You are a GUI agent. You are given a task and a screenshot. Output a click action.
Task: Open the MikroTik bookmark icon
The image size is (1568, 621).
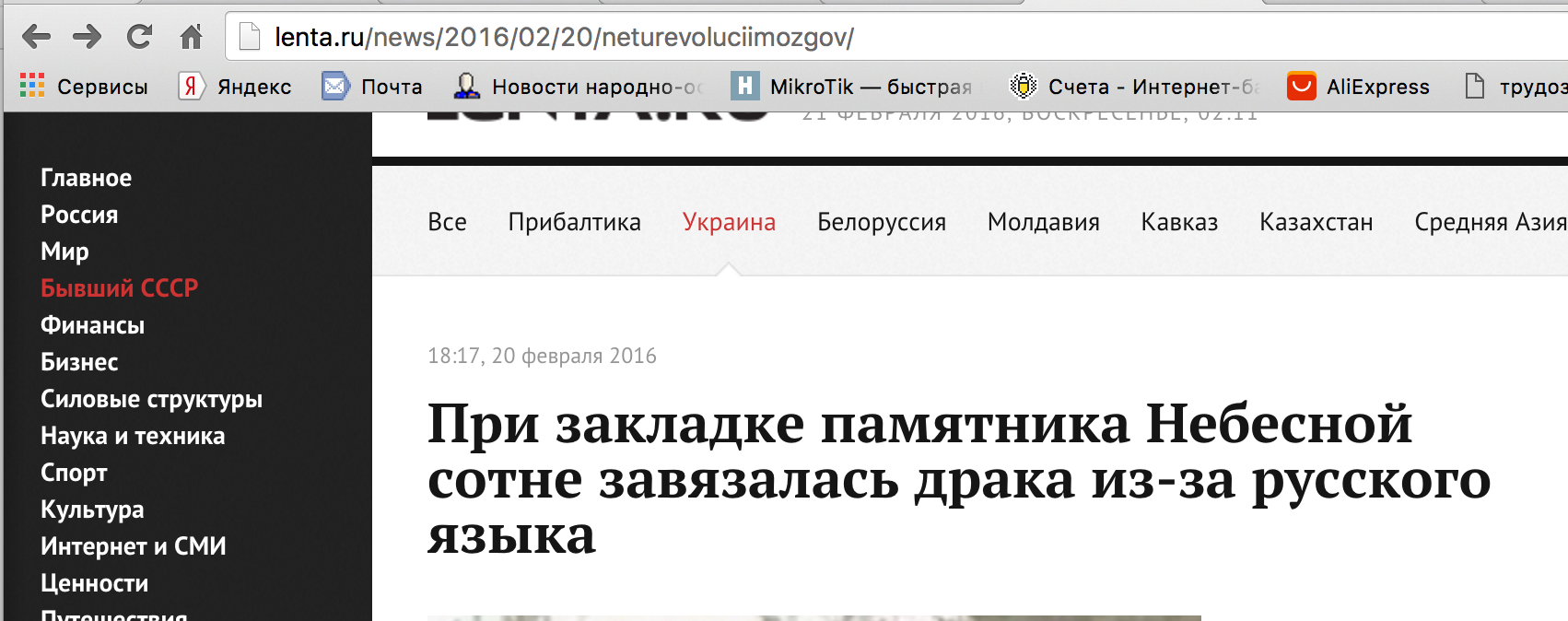click(x=744, y=86)
